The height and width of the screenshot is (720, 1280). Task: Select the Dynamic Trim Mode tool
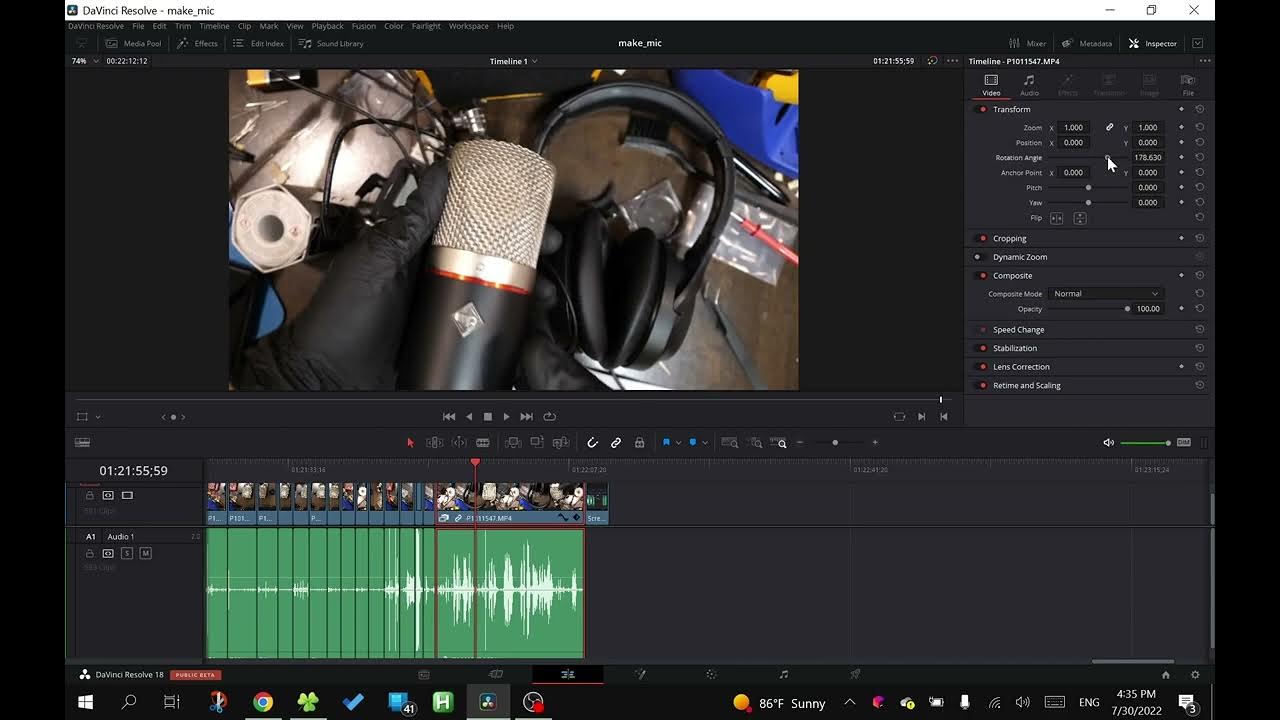point(459,442)
